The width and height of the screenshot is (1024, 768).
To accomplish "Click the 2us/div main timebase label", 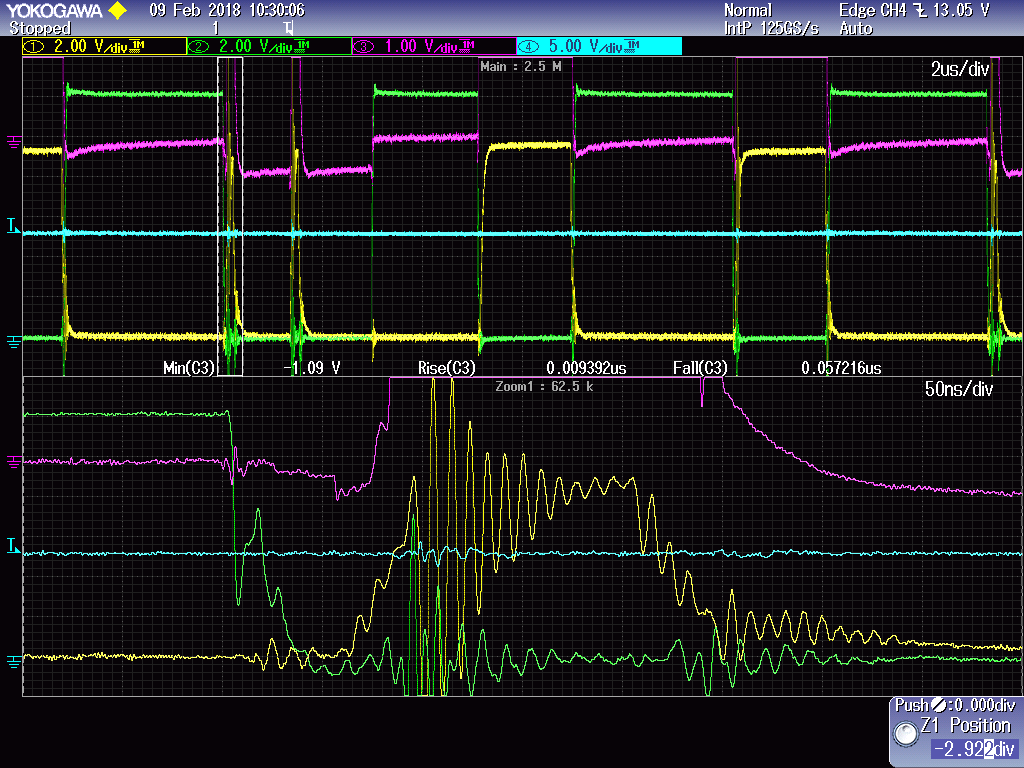I will click(959, 69).
